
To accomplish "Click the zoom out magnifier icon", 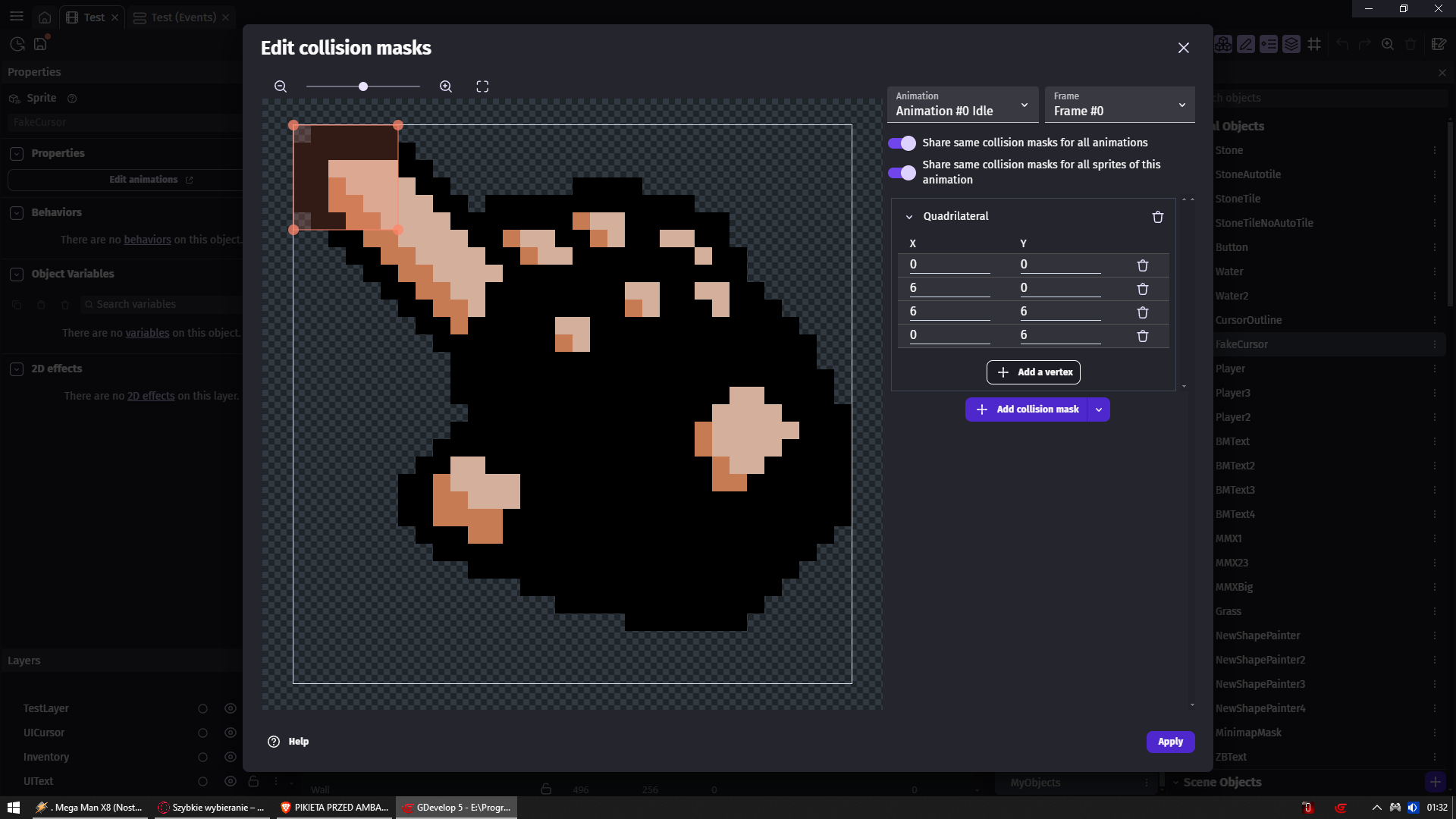I will pos(281,86).
